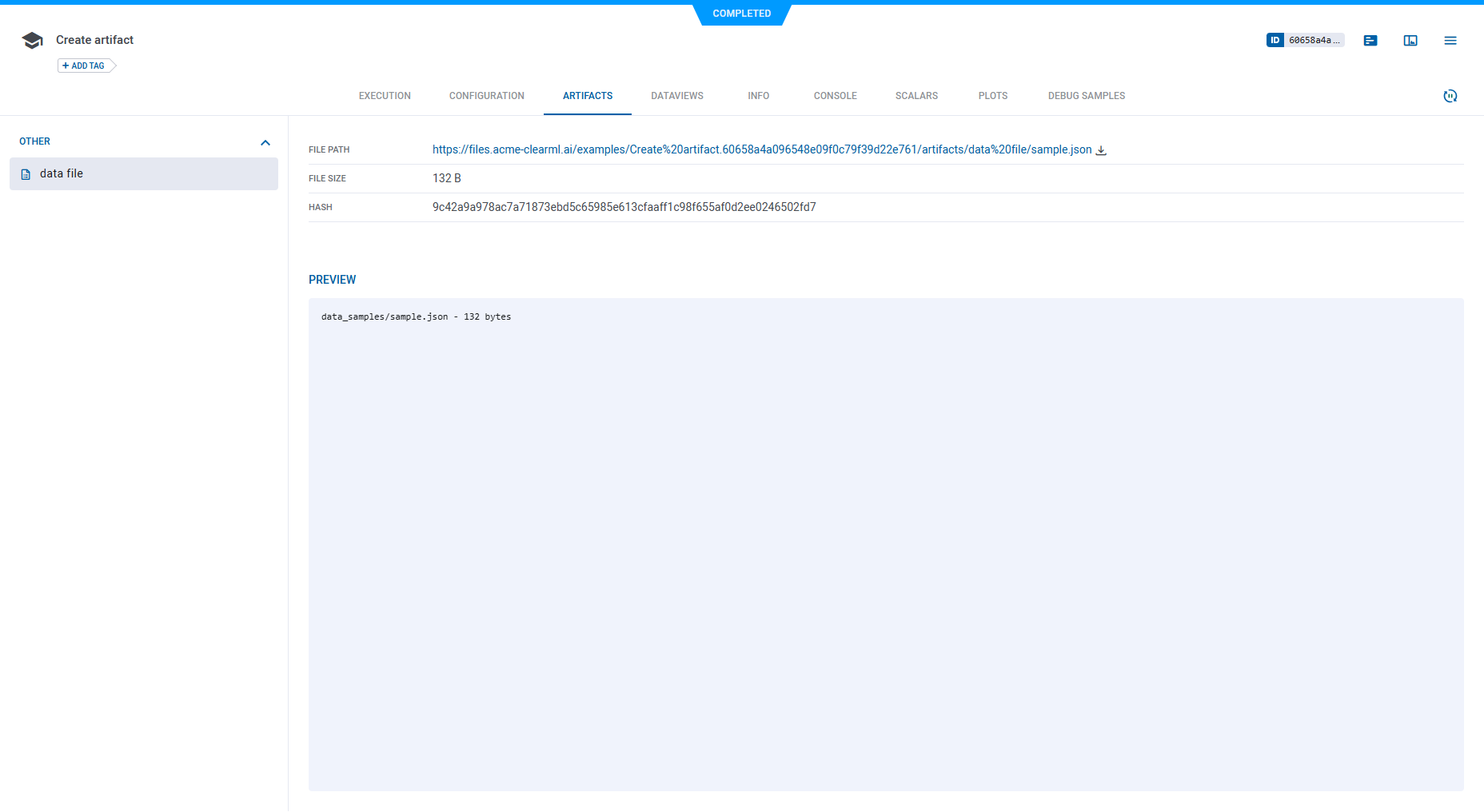1484x812 pixels.
Task: Open the comparison view icon
Action: click(x=1410, y=40)
